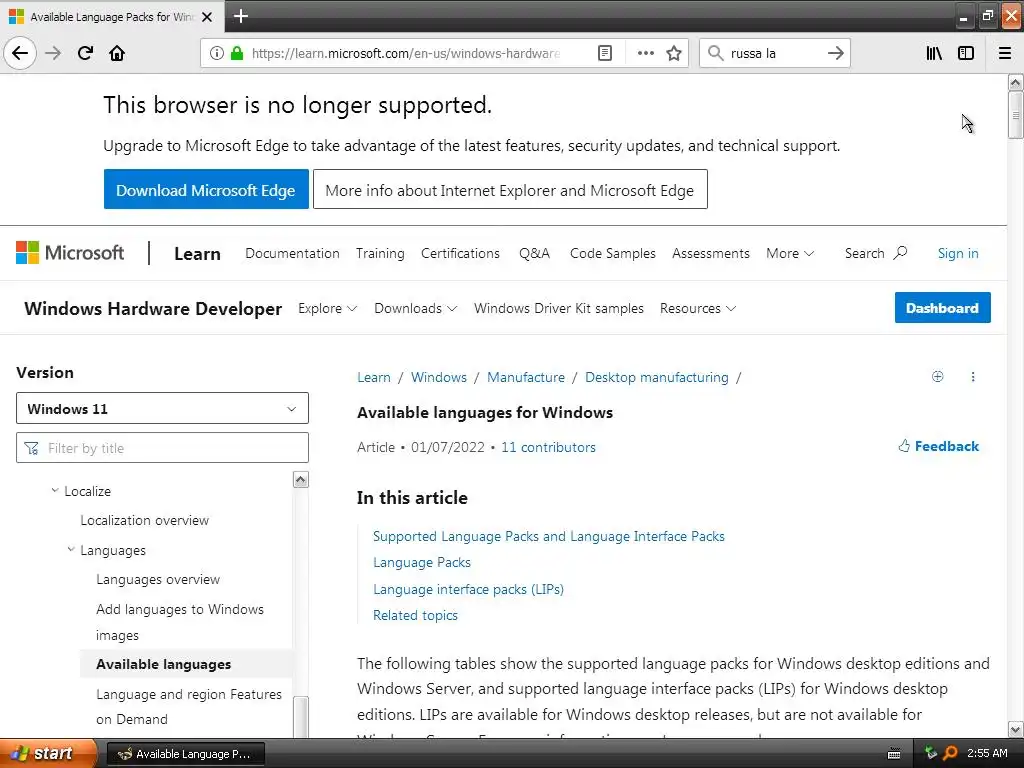Open Languages overview in the tree
This screenshot has width=1024, height=768.
[158, 579]
